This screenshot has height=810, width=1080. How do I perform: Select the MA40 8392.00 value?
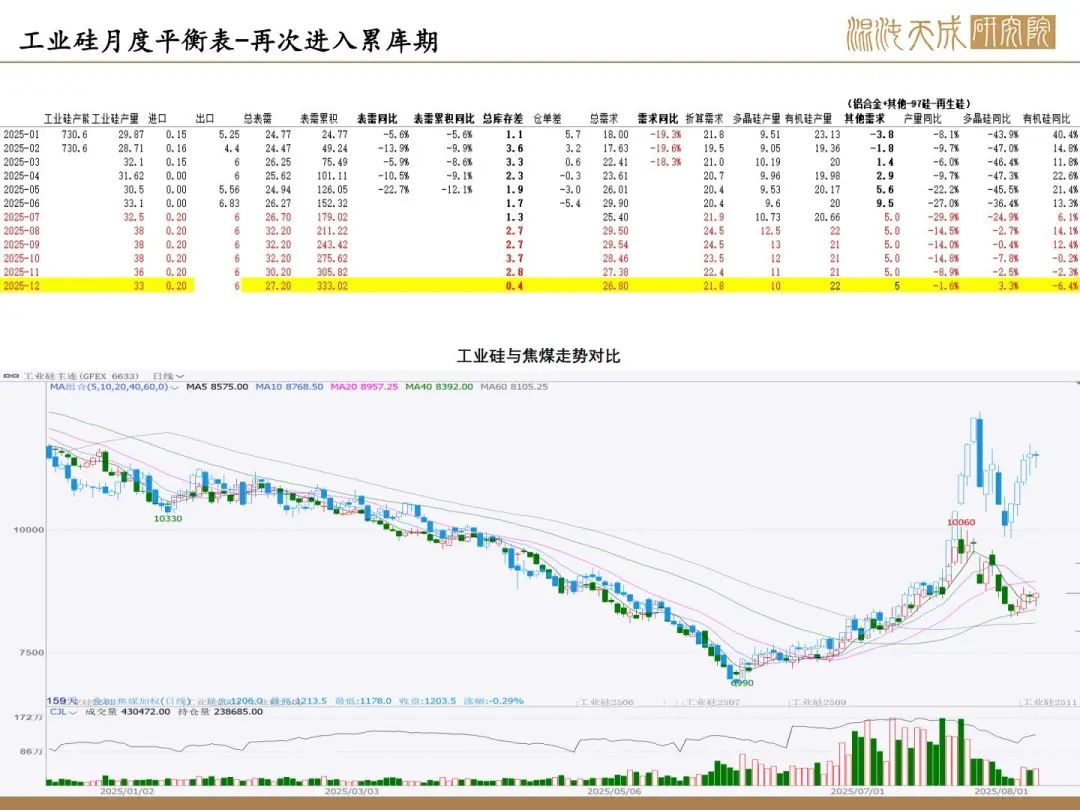[x=439, y=387]
